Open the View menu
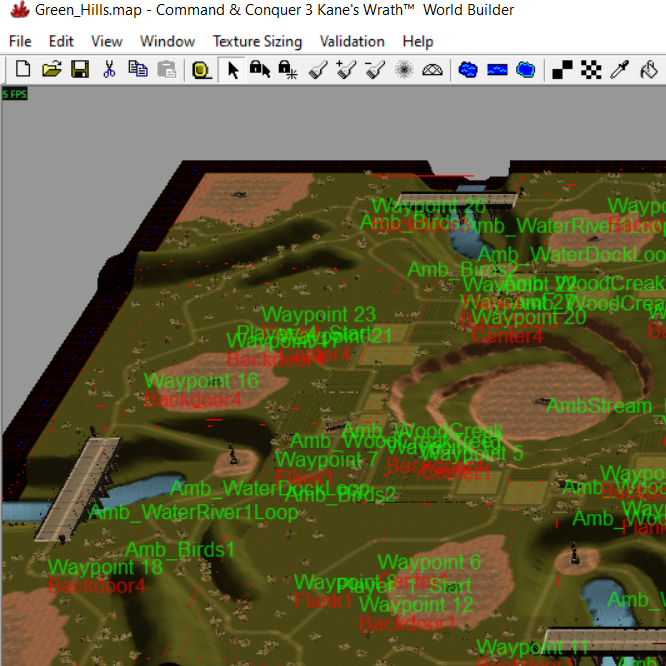Screen dimensions: 666x666 tap(107, 41)
